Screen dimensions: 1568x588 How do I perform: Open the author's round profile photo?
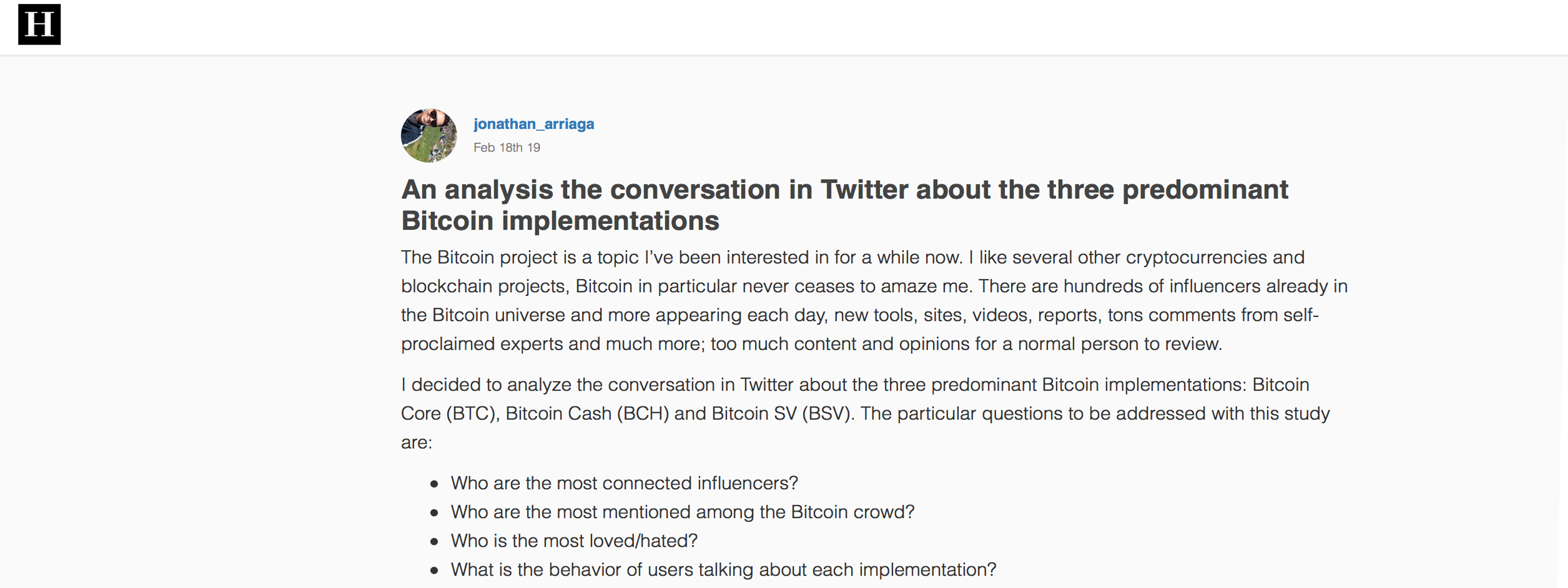(429, 136)
